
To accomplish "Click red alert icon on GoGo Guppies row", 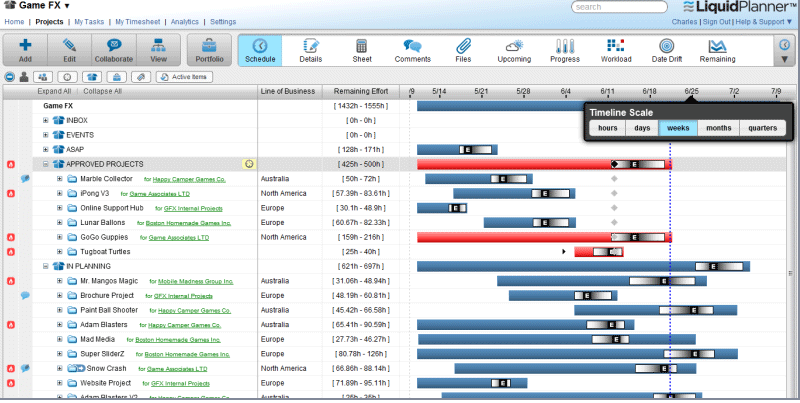I will [11, 237].
